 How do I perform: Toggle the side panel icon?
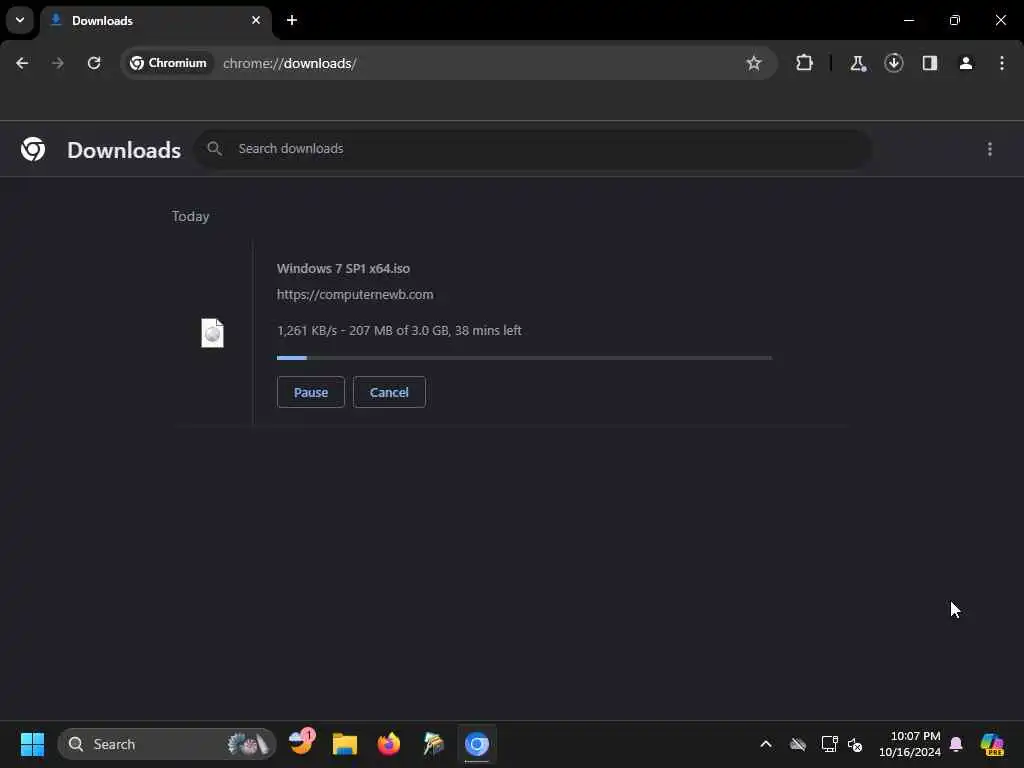click(930, 63)
